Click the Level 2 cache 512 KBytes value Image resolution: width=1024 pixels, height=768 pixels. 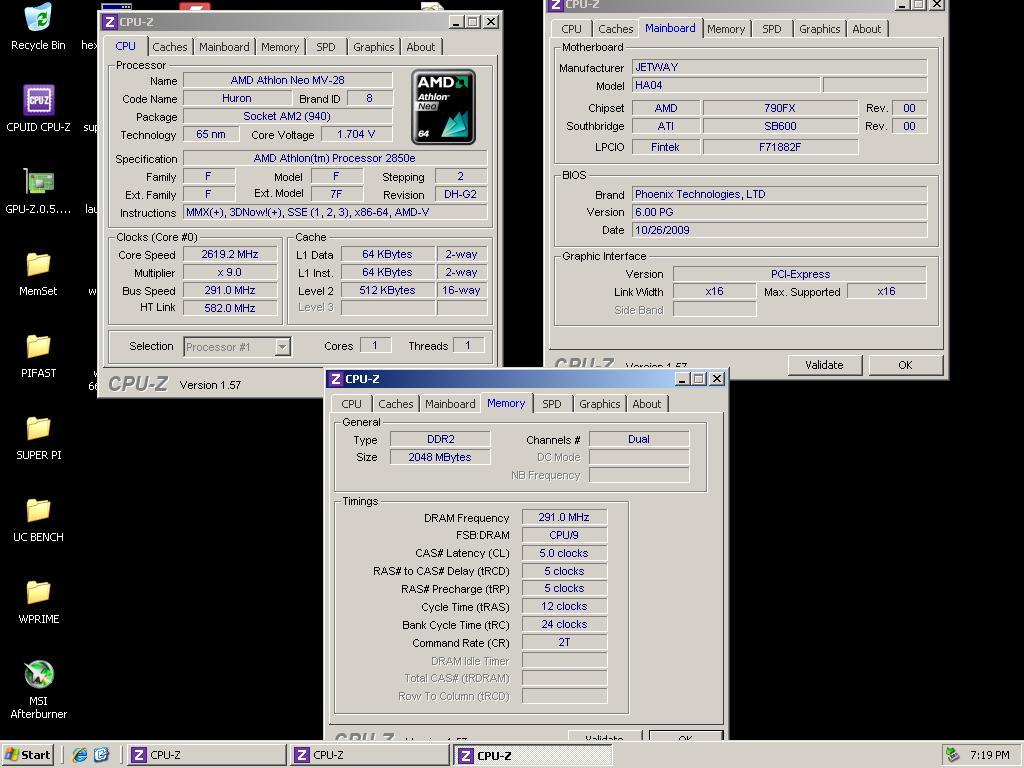click(387, 290)
